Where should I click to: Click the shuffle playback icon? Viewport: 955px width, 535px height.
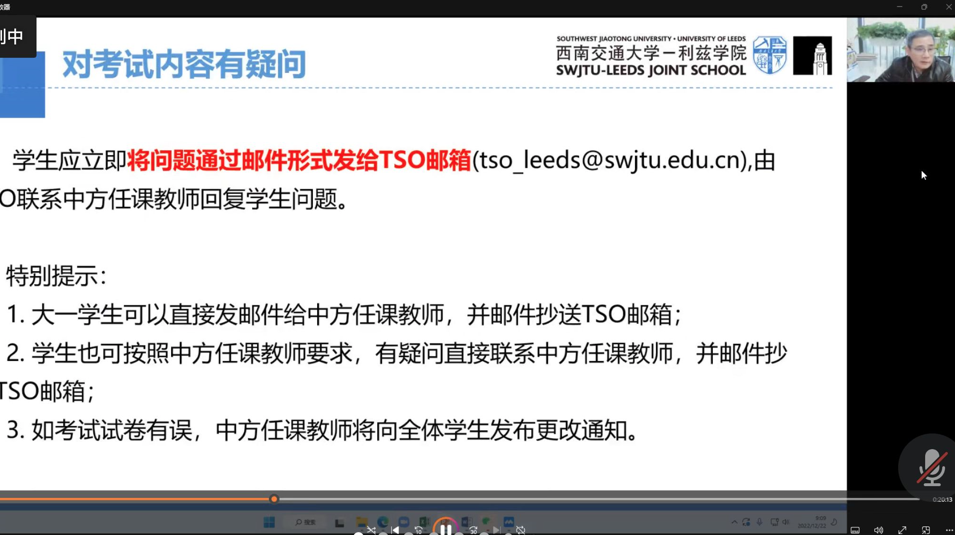pos(371,530)
